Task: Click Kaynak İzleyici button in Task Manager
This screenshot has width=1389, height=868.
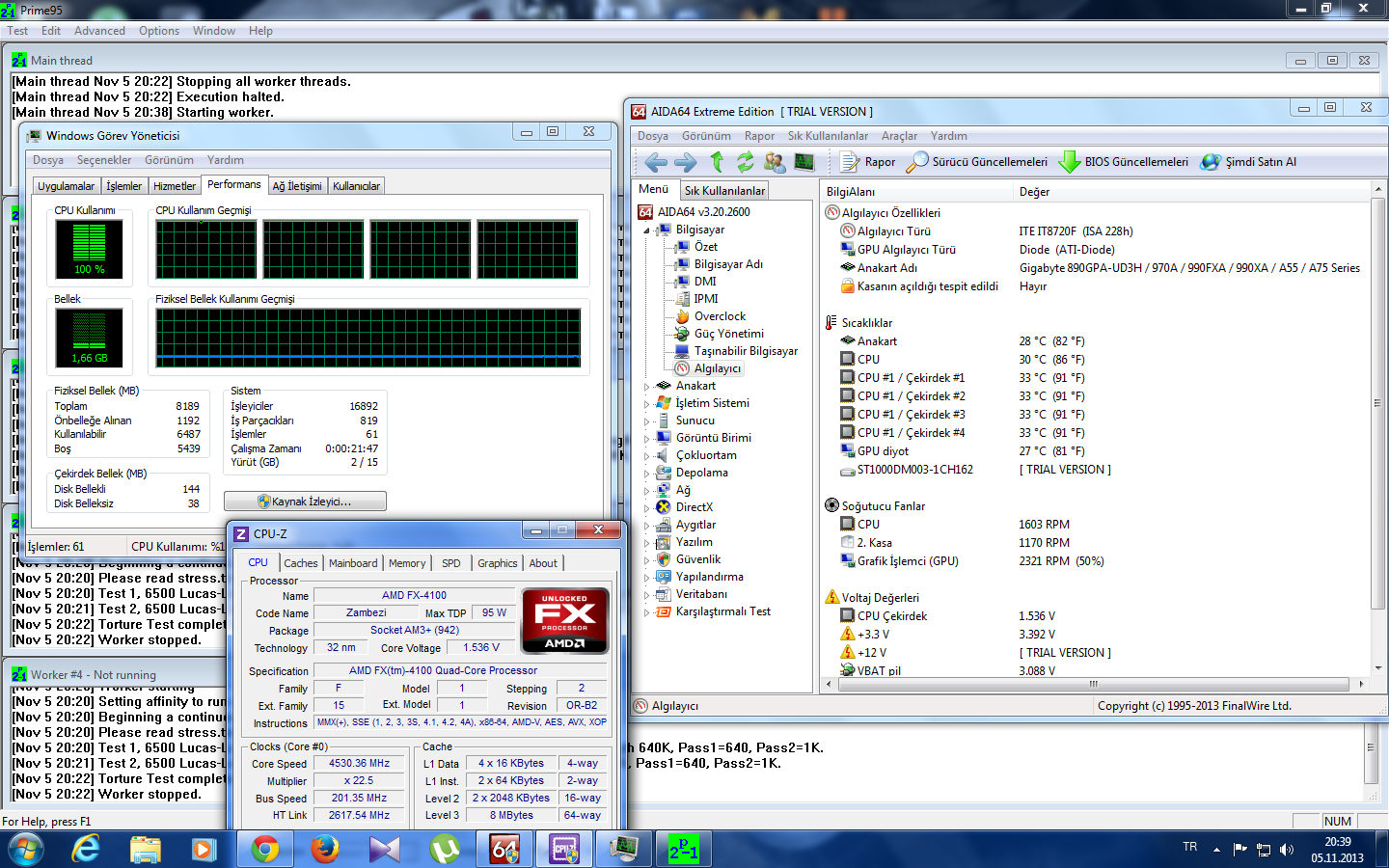Action: pyautogui.click(x=305, y=502)
